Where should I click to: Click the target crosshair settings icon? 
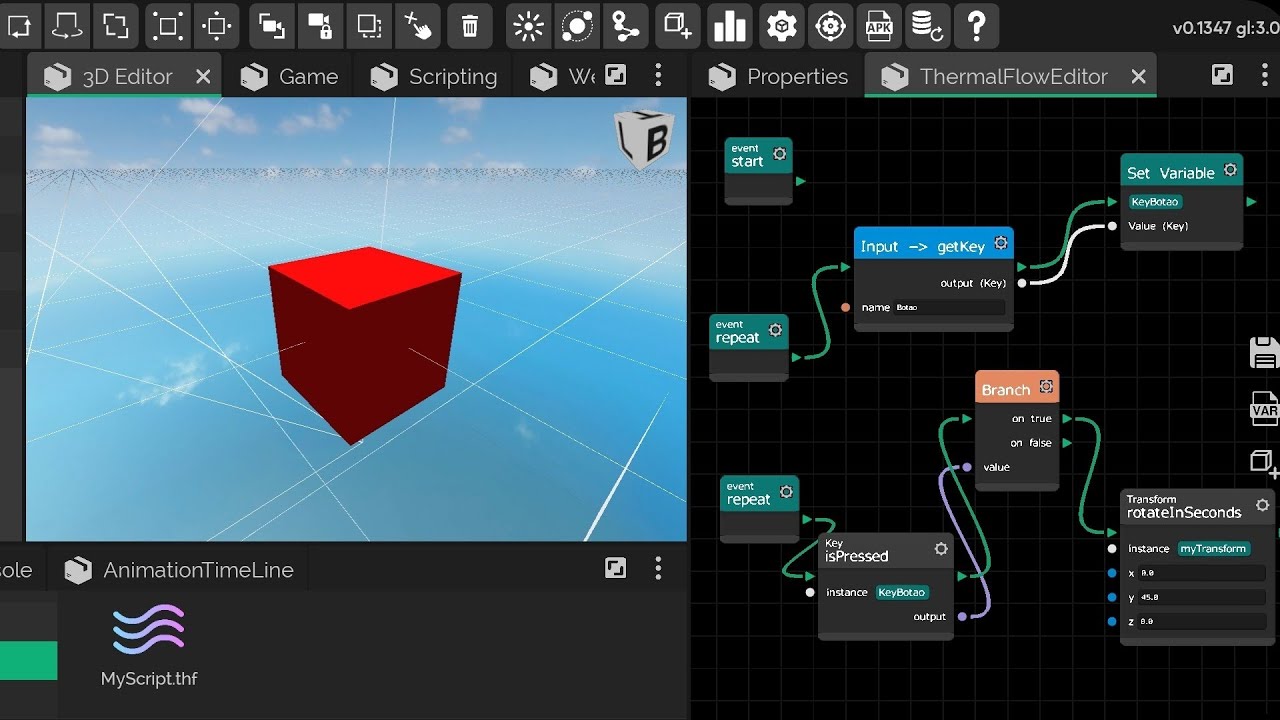[830, 26]
